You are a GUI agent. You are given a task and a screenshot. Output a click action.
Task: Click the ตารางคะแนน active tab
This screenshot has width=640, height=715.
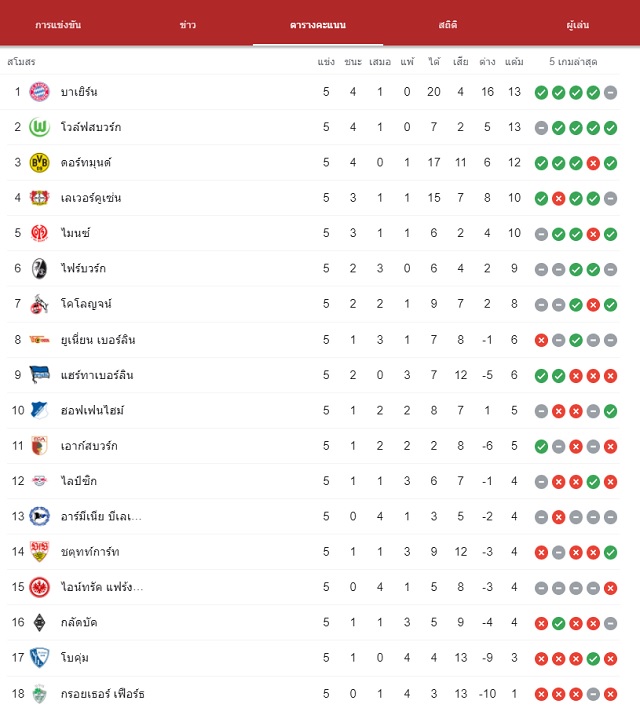tap(318, 25)
